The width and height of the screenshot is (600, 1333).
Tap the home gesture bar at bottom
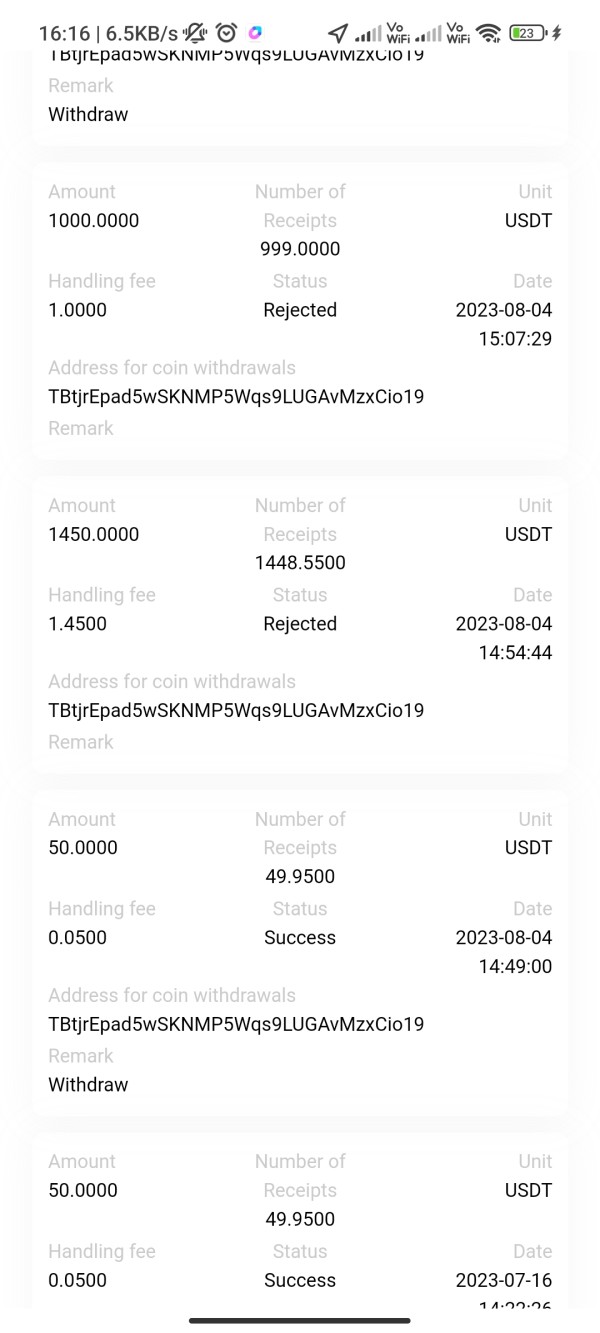tap(300, 1320)
